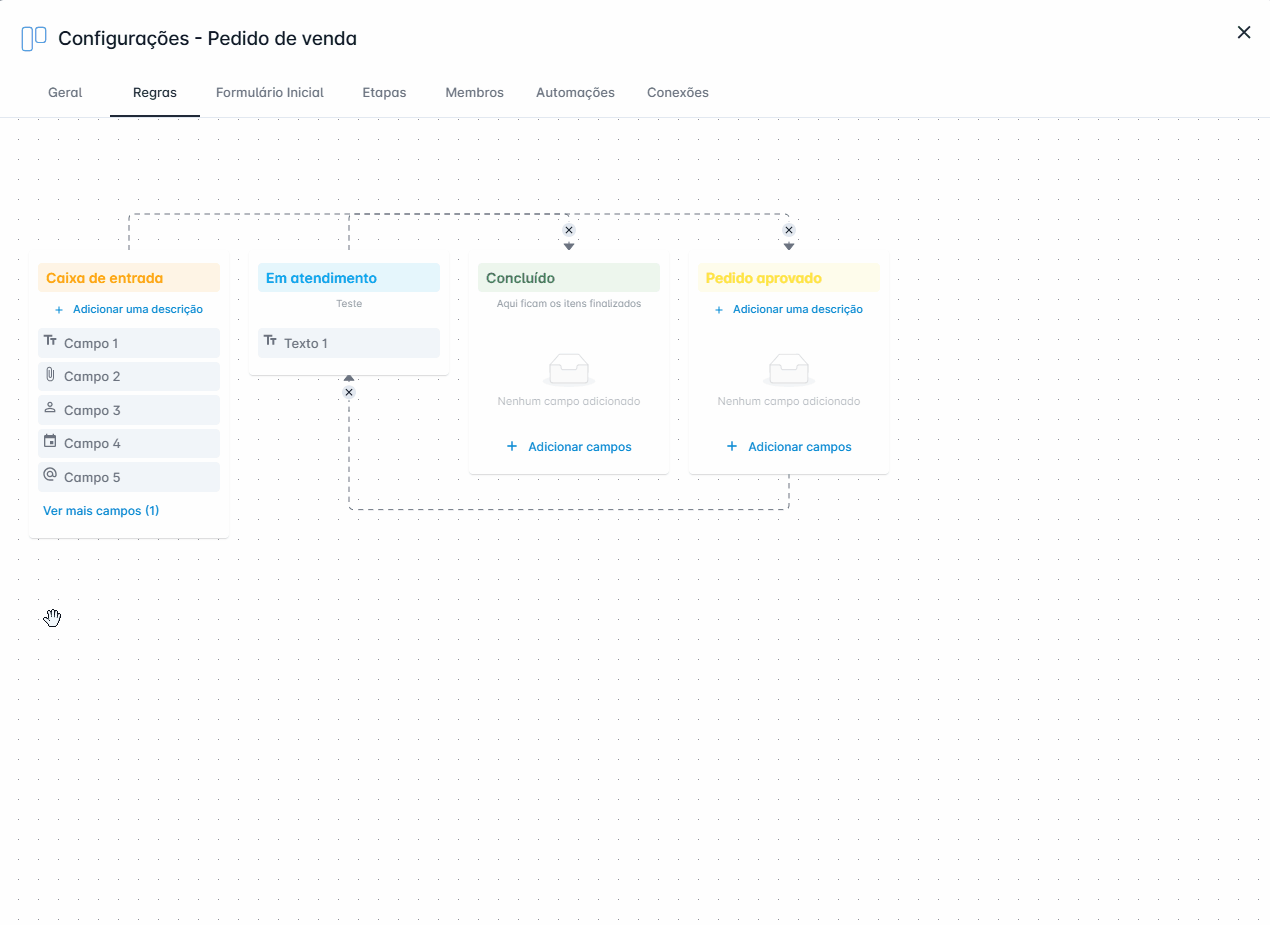1270x925 pixels.
Task: Select the Campo 2 field
Action: (129, 376)
